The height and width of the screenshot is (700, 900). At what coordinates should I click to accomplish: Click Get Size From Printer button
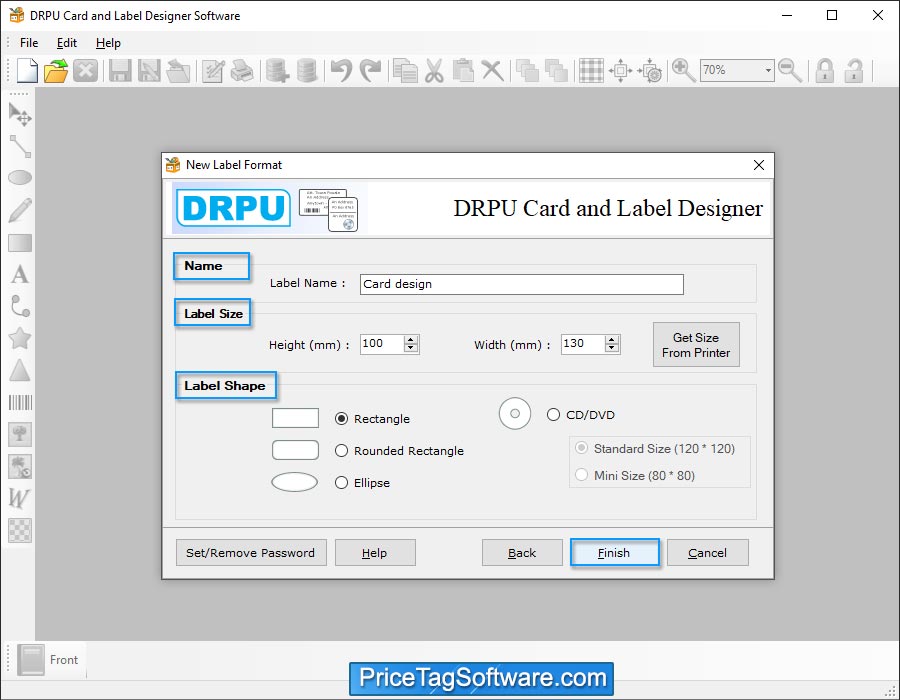pyautogui.click(x=696, y=345)
